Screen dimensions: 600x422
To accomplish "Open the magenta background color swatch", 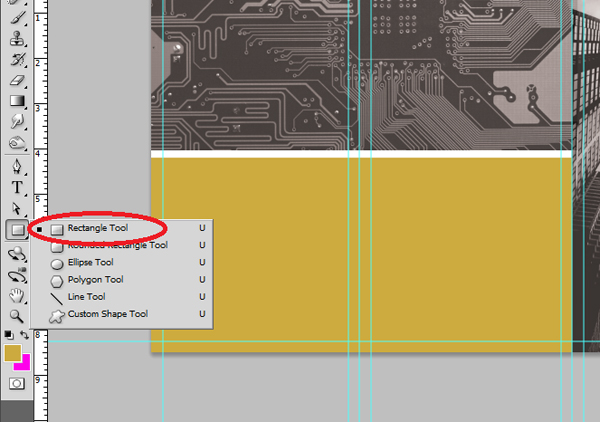I will [x=25, y=364].
